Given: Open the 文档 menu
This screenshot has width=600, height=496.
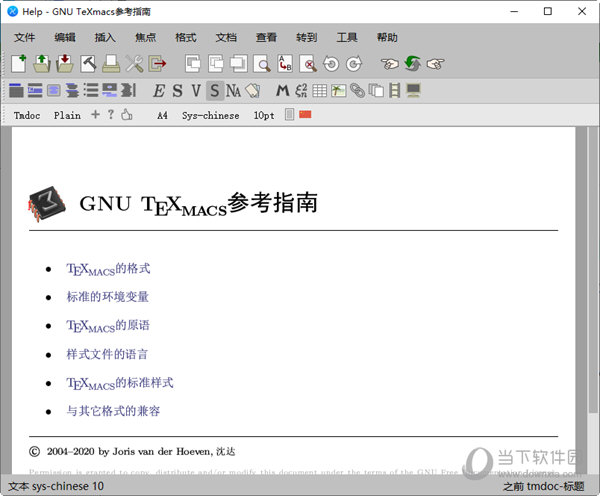Looking at the screenshot, I should 226,38.
